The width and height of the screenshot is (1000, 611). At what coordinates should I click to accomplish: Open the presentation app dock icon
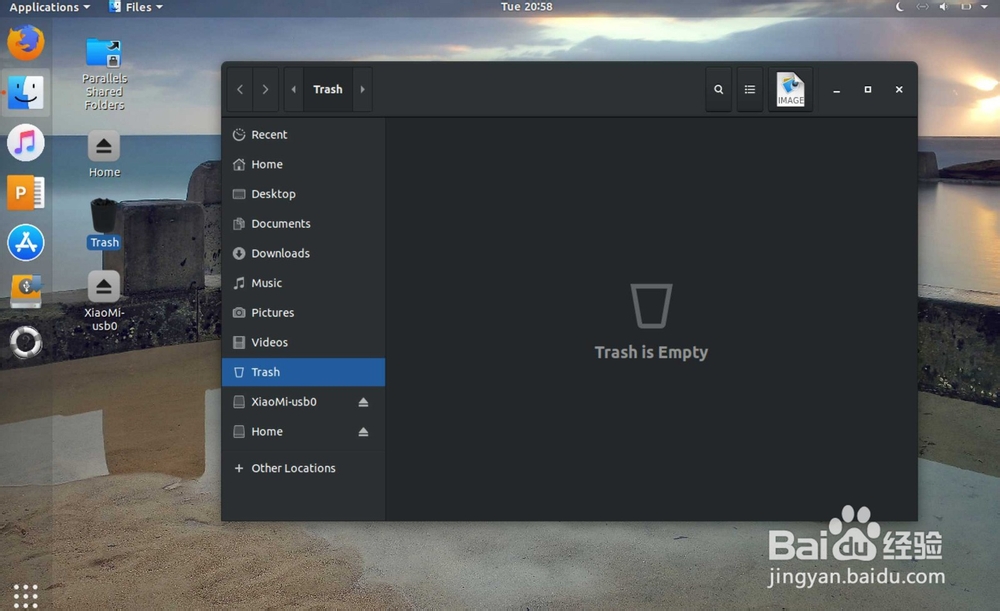26,193
